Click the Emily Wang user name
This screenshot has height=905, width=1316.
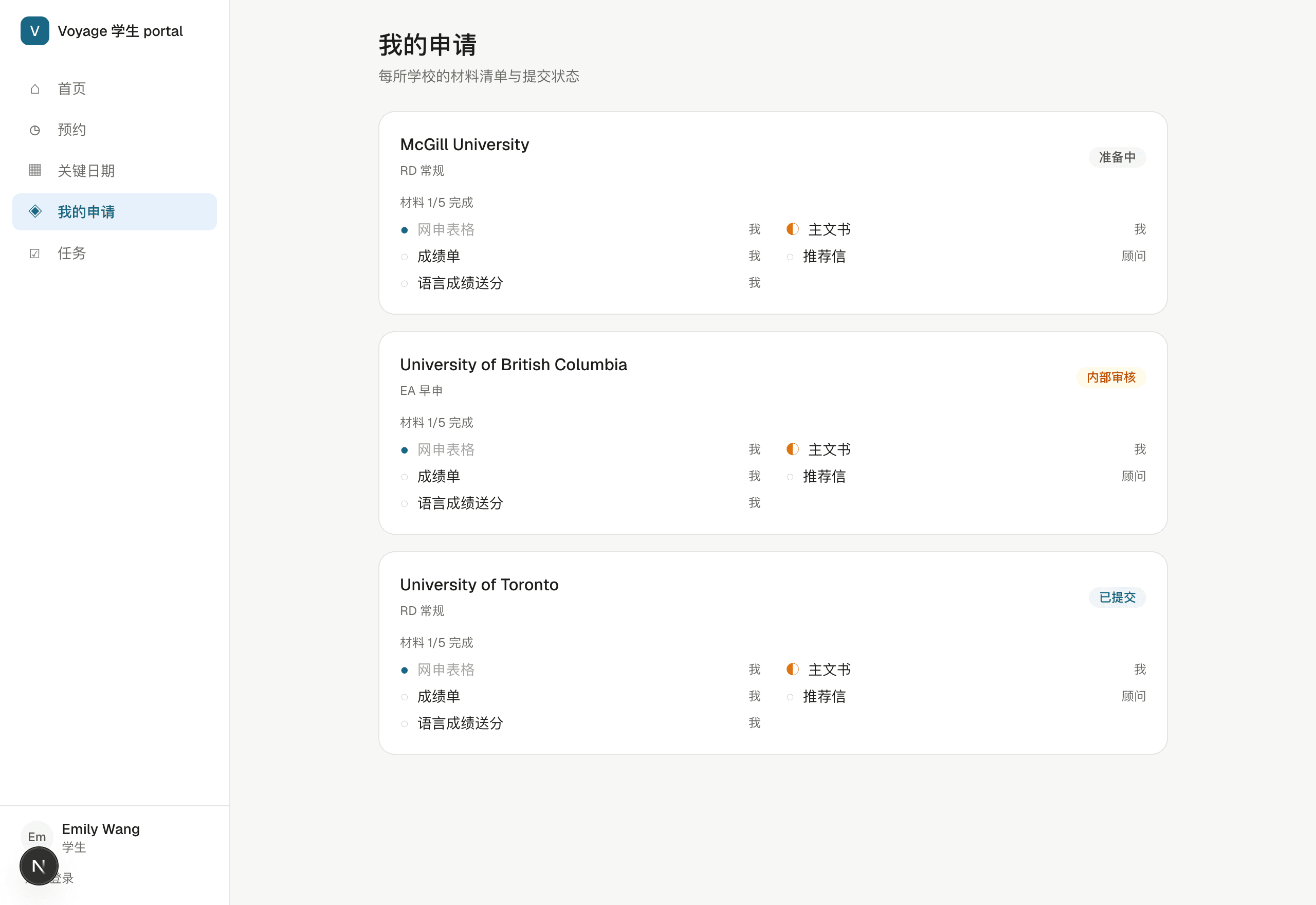pos(101,829)
